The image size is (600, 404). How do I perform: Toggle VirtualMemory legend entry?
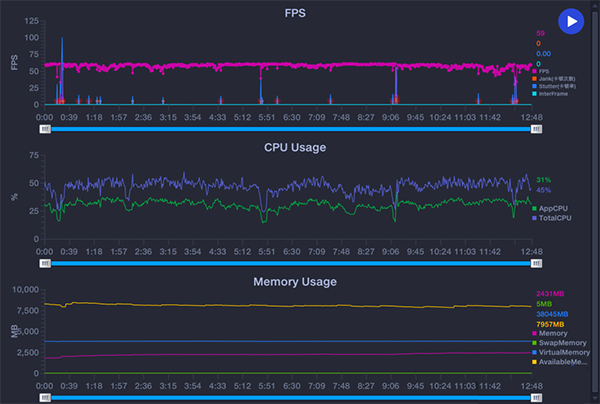pos(562,352)
